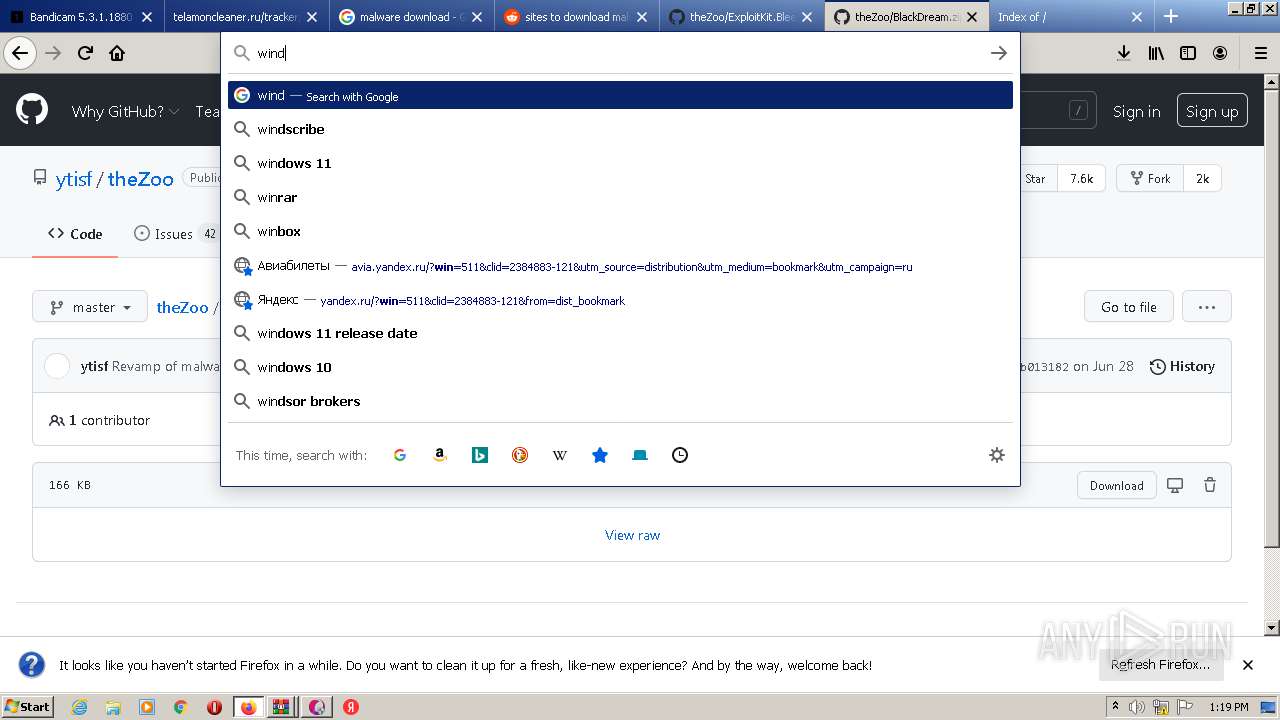Open the Firefox account avatar icon
The width and height of the screenshot is (1280, 720).
point(1220,53)
